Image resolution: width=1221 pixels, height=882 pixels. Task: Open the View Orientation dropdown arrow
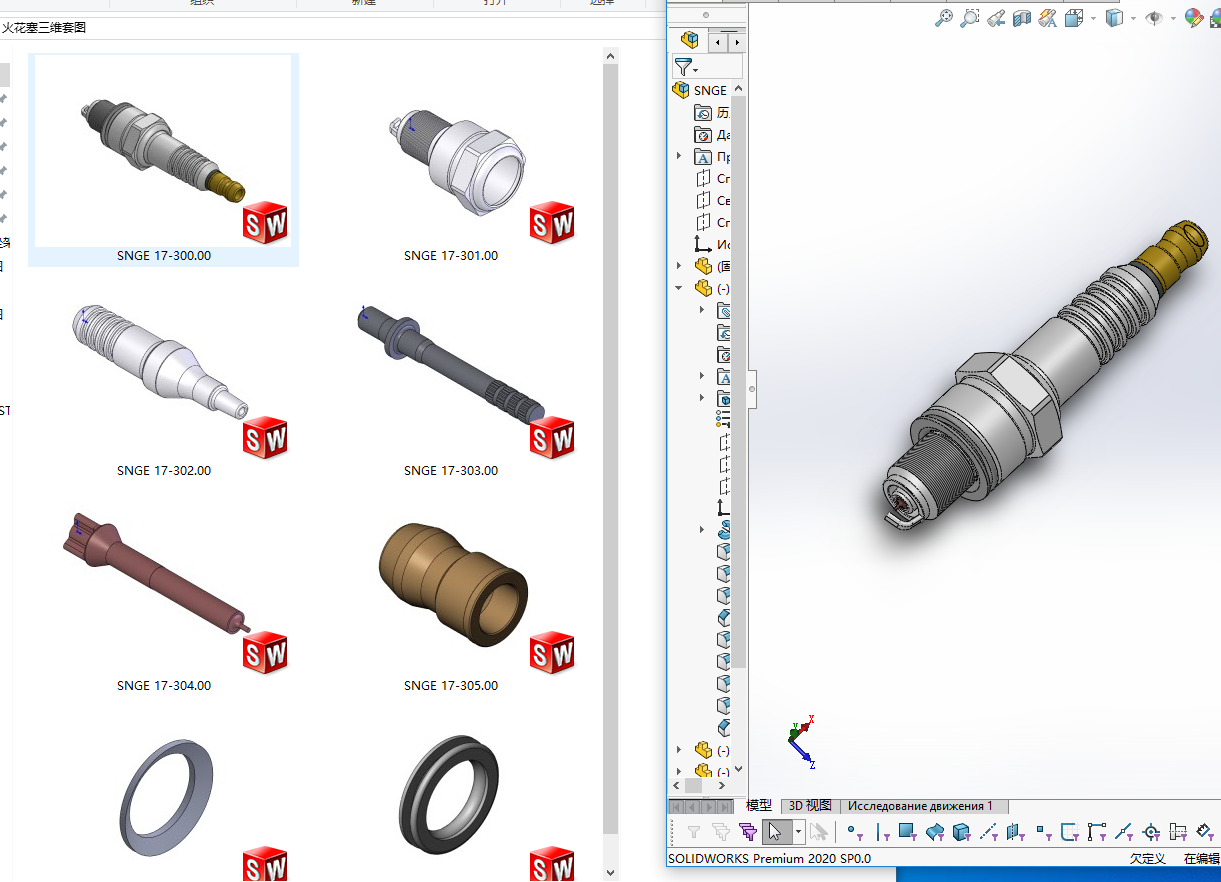1093,18
